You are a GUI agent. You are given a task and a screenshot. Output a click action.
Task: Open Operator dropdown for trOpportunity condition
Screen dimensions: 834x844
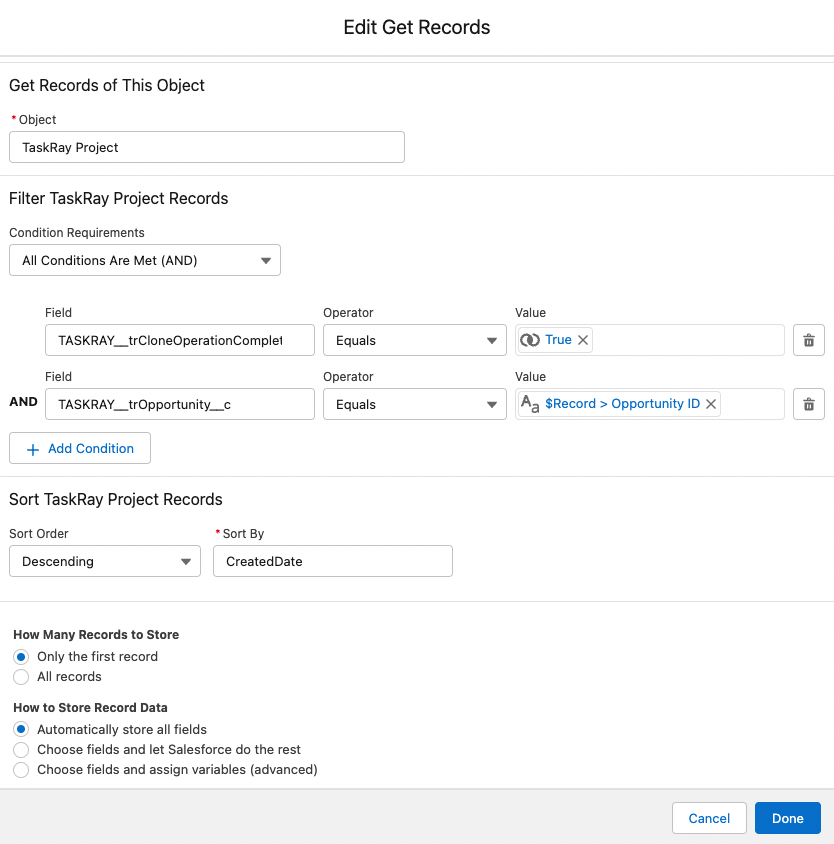tap(415, 404)
